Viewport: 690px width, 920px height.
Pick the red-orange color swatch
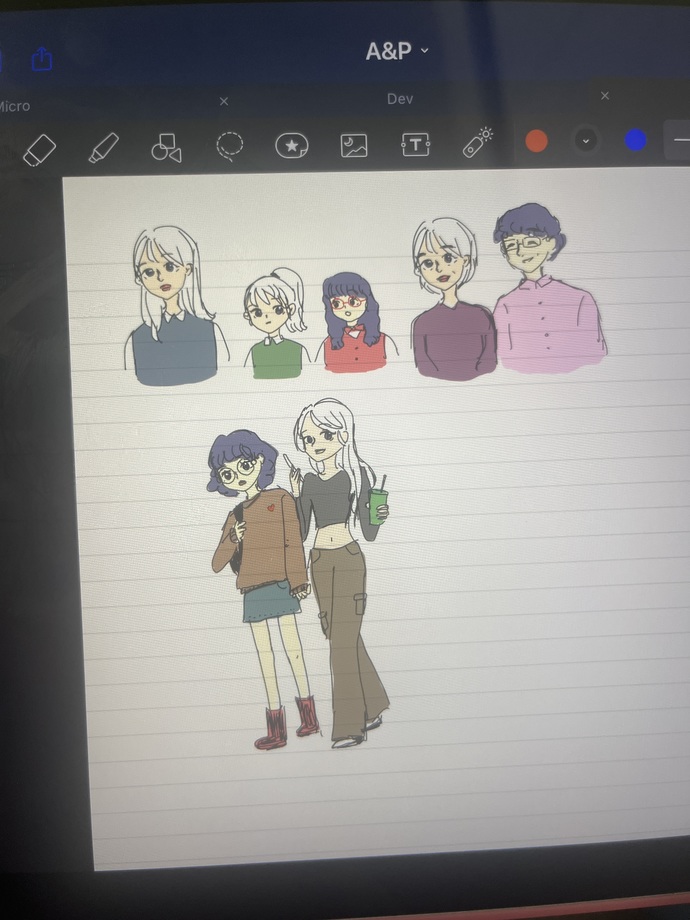(x=536, y=141)
